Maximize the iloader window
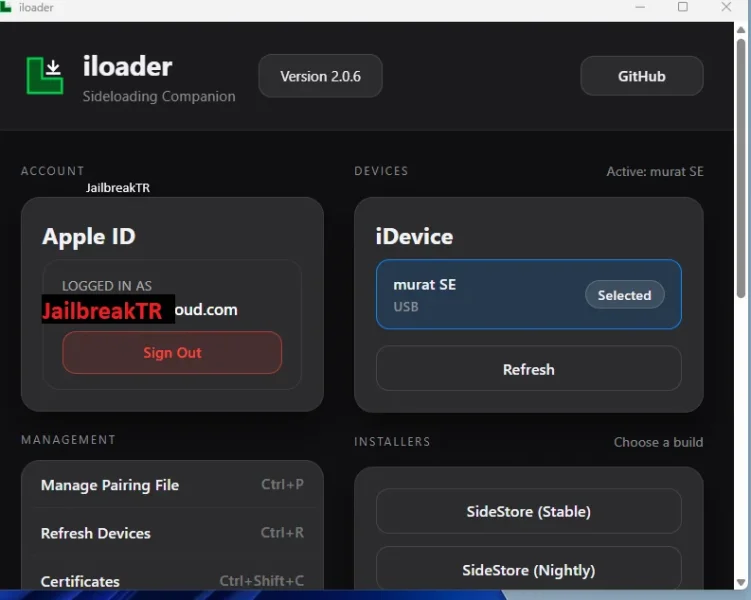 coord(683,8)
